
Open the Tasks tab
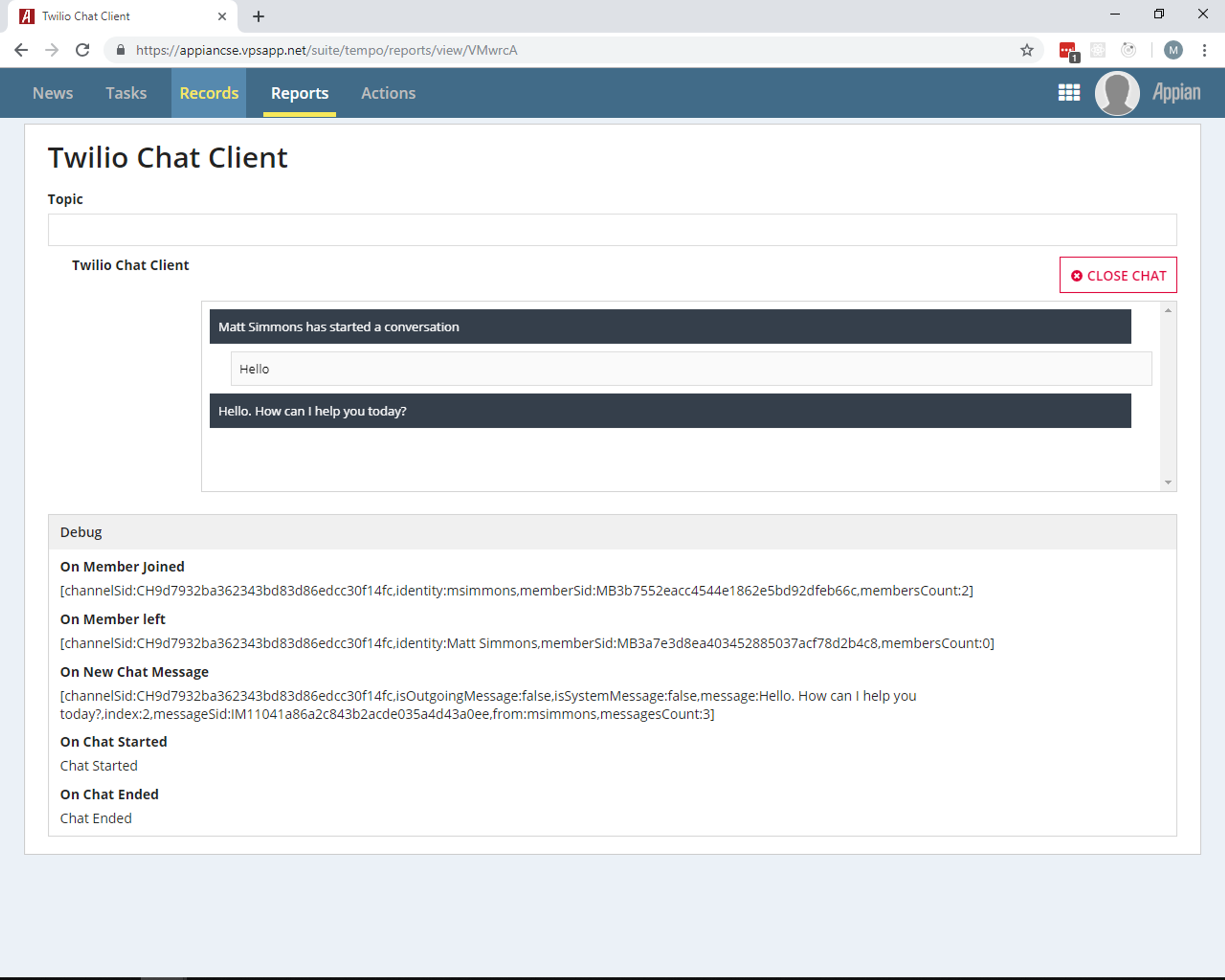click(126, 93)
